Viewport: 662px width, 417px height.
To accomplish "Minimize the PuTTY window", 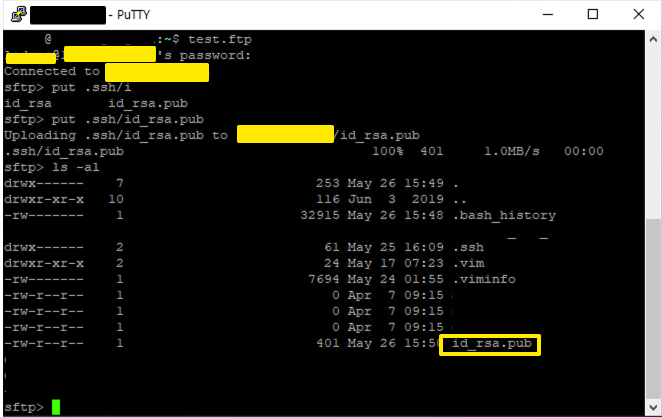I will click(546, 15).
